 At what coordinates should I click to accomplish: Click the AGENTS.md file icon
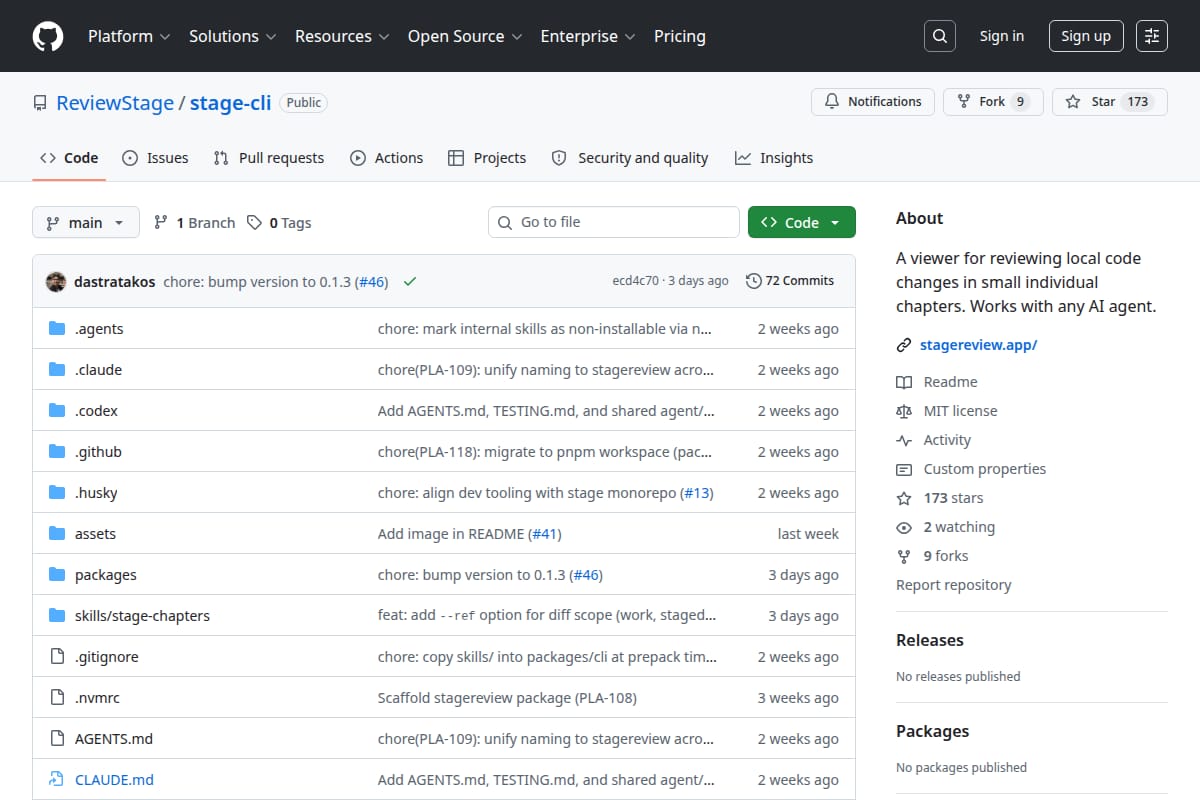tap(57, 739)
